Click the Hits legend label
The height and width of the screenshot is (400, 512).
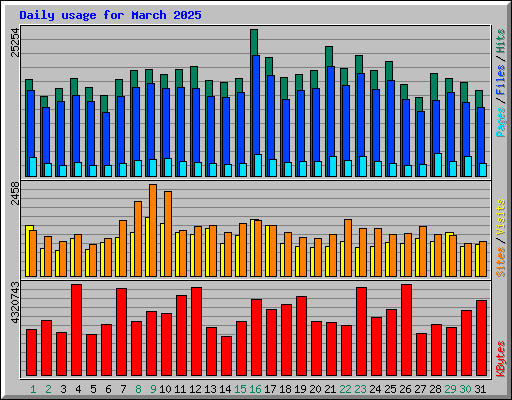[501, 41]
